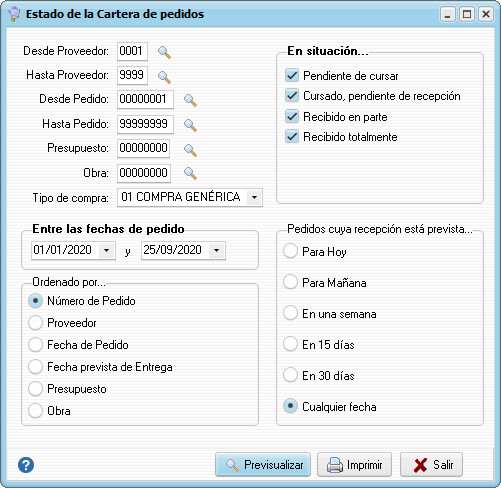Open end date 25/09/2020 picker
501x488 pixels.
click(217, 250)
